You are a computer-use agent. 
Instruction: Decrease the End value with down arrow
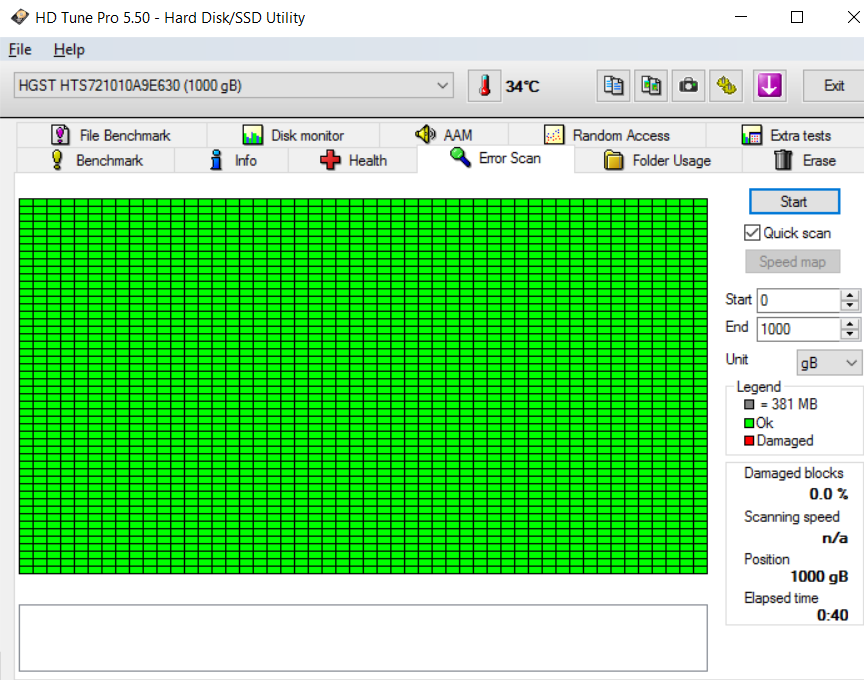850,334
